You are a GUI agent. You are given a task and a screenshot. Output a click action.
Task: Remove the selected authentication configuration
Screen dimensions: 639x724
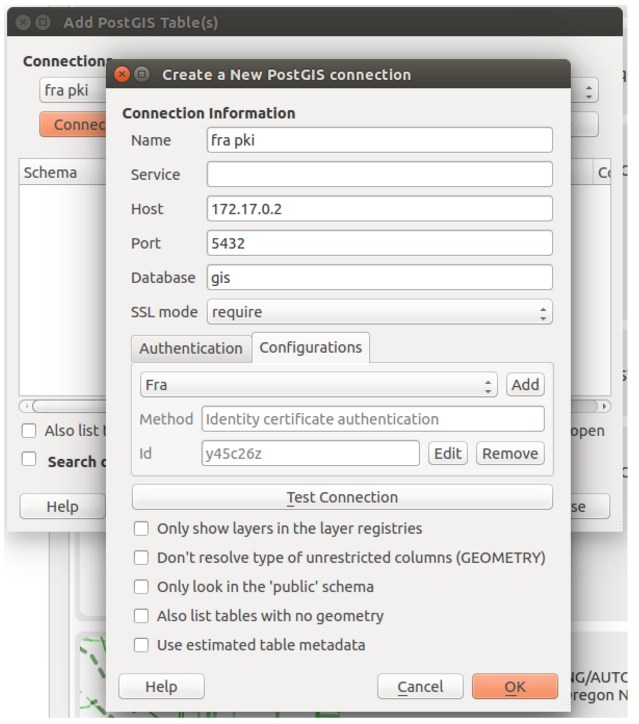pos(510,453)
